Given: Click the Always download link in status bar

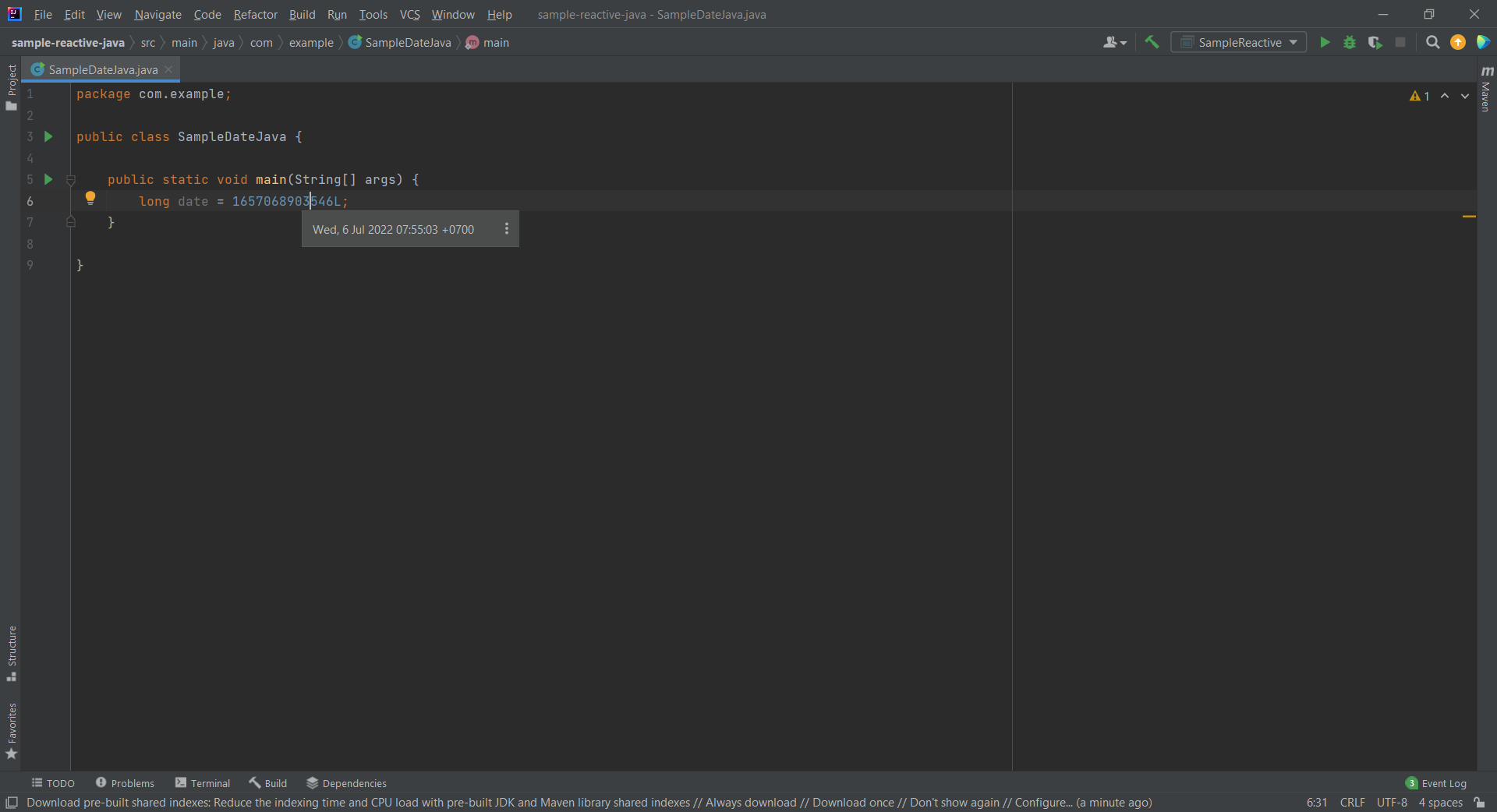Looking at the screenshot, I should coord(751,803).
